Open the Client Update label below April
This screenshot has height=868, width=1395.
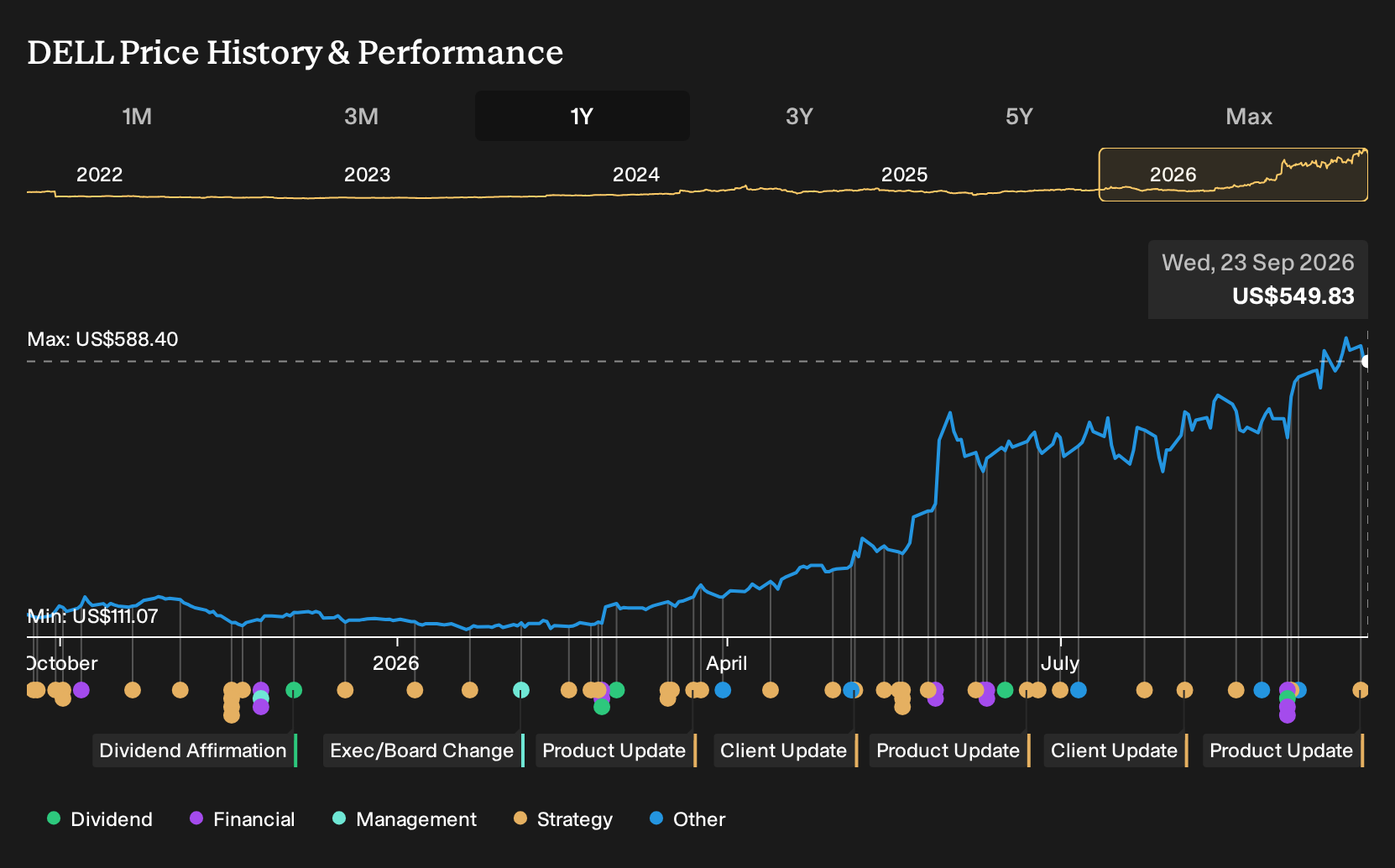pos(786,750)
